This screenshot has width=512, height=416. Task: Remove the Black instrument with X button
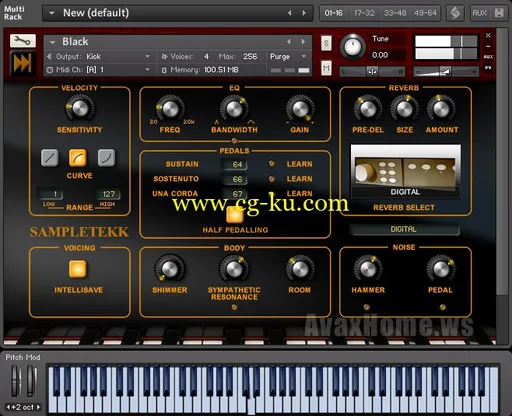[x=488, y=35]
